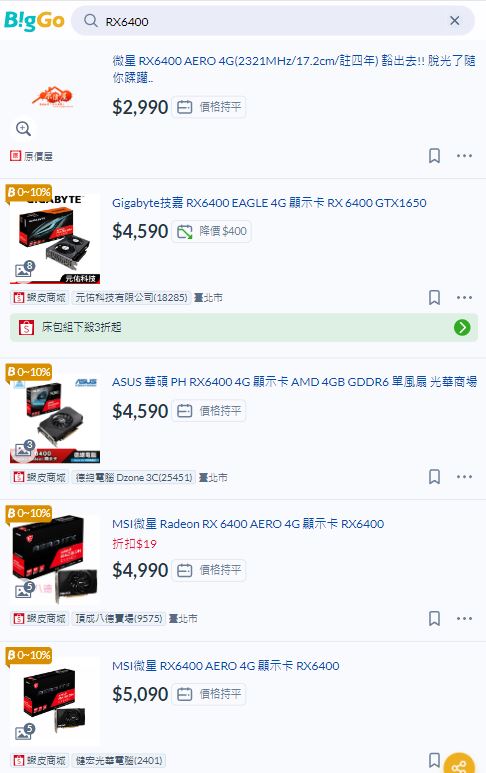
Task: Click the BigGo logo
Action: 34,21
